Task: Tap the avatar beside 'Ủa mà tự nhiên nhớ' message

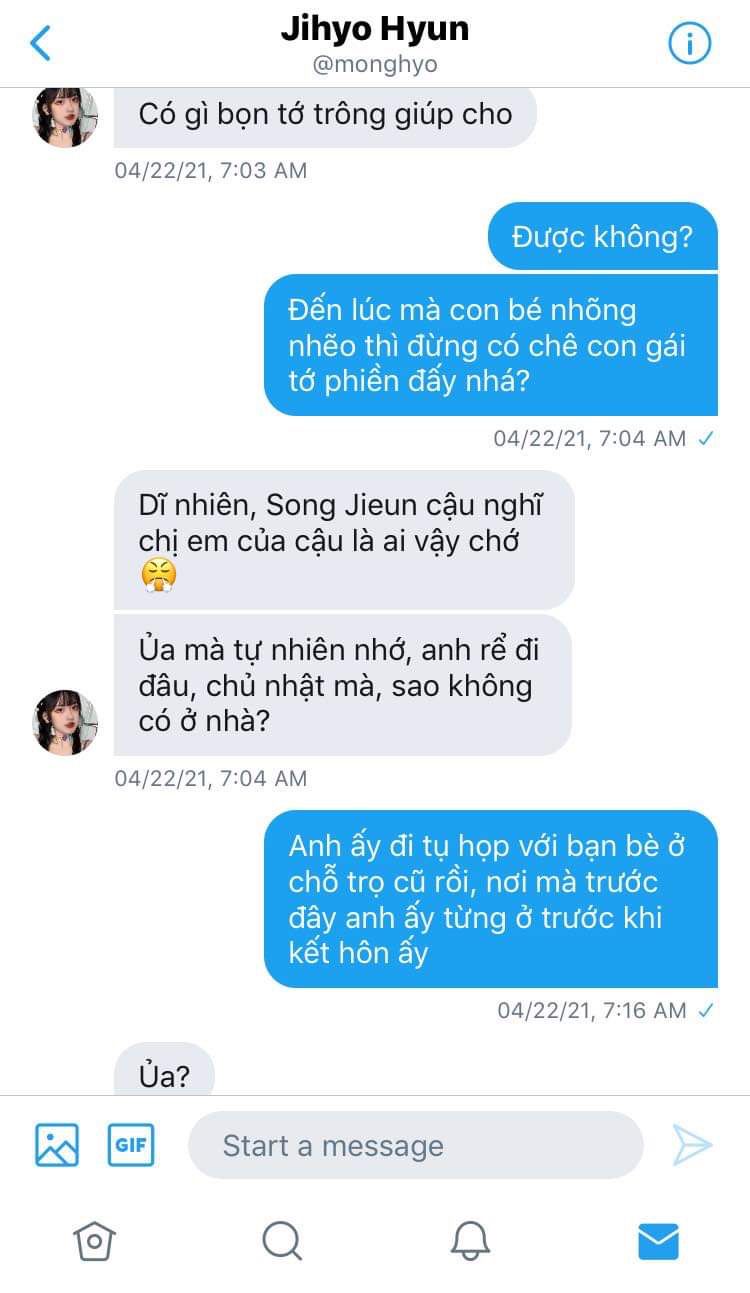Action: pyautogui.click(x=65, y=722)
